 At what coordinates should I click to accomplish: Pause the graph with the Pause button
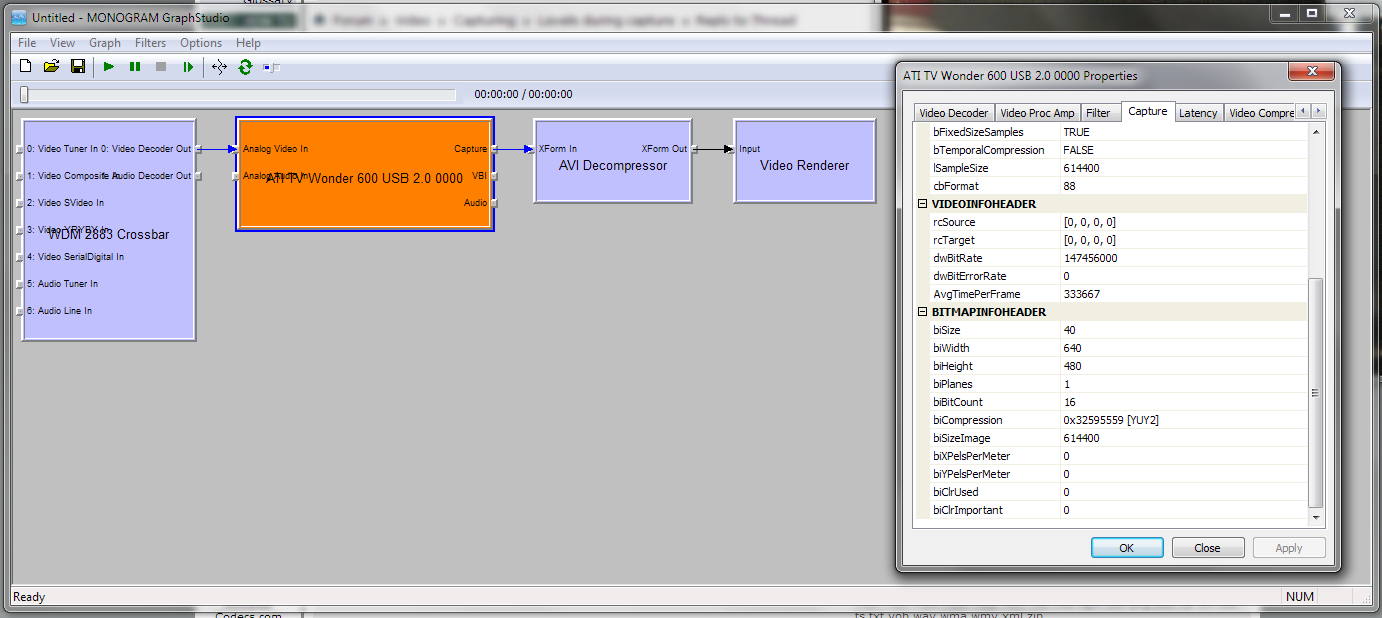pyautogui.click(x=135, y=67)
